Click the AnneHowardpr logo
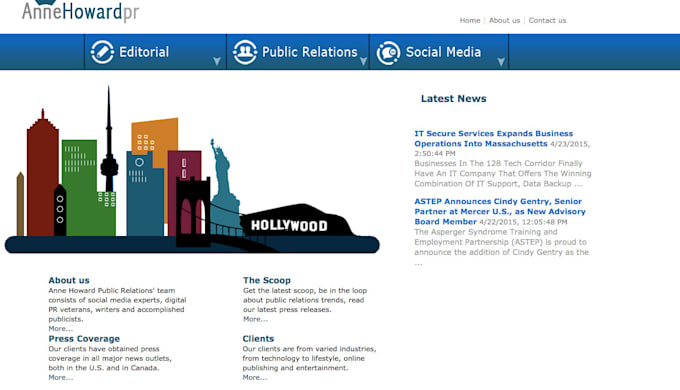The height and width of the screenshot is (390, 680). point(80,10)
